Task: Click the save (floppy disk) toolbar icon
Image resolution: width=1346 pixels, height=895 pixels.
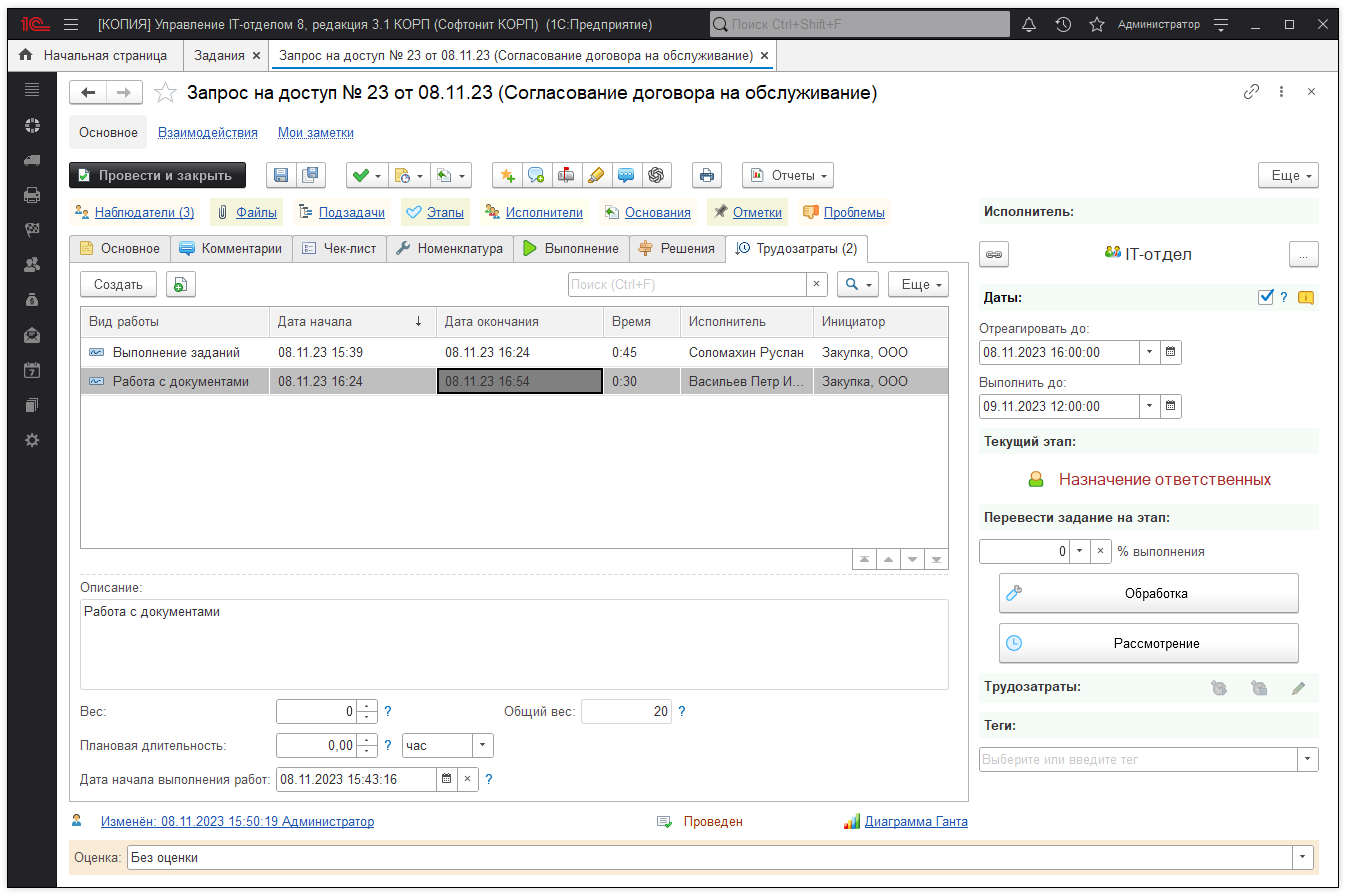Action: 281,175
